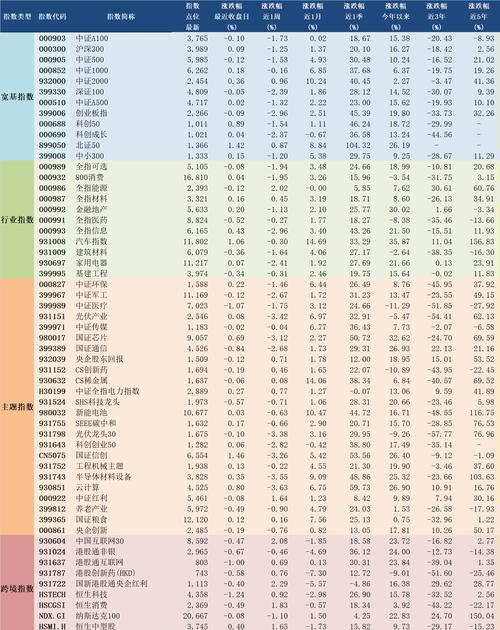Click the 800消费 index name
Viewport: 500px width, 630px height.
[x=90, y=177]
